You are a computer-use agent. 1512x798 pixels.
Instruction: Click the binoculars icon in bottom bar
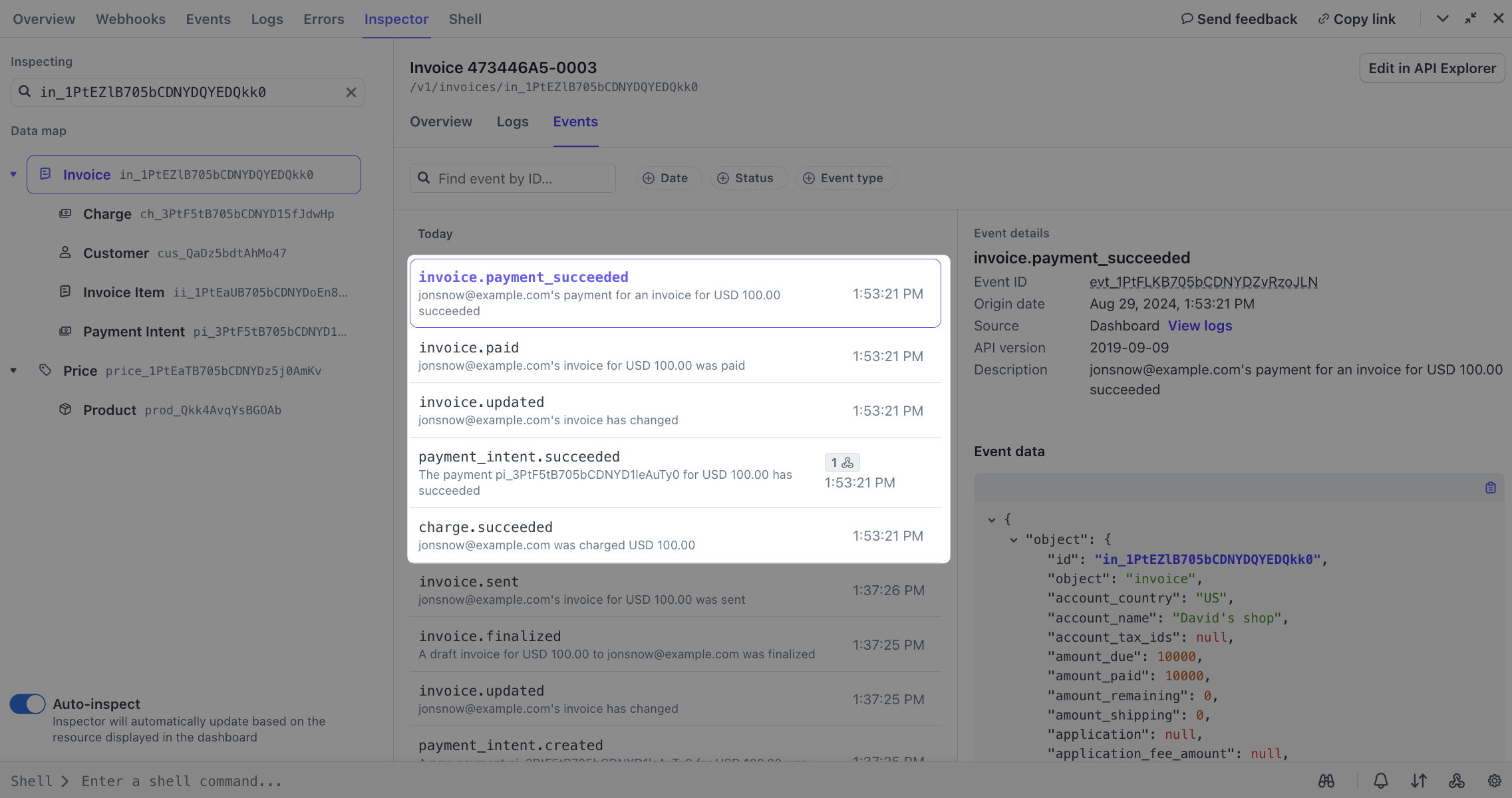click(x=1326, y=781)
